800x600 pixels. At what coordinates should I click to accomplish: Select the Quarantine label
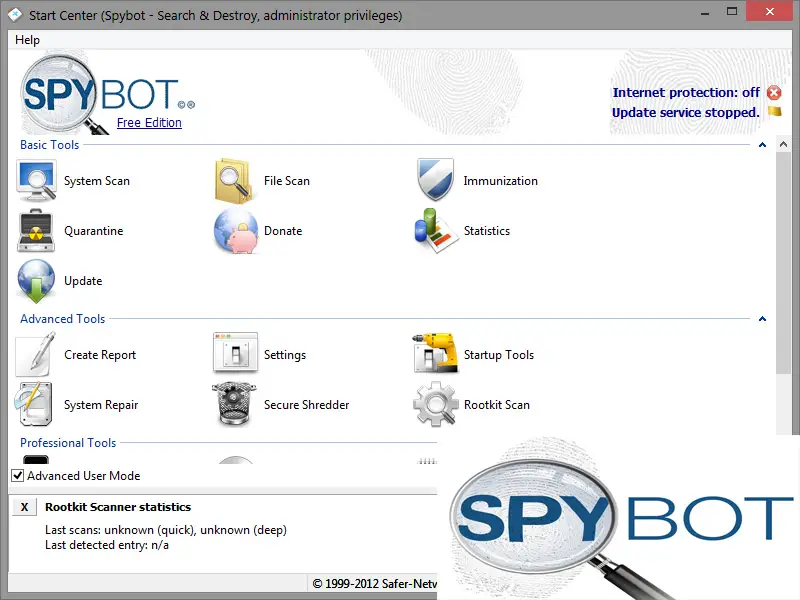tap(93, 231)
